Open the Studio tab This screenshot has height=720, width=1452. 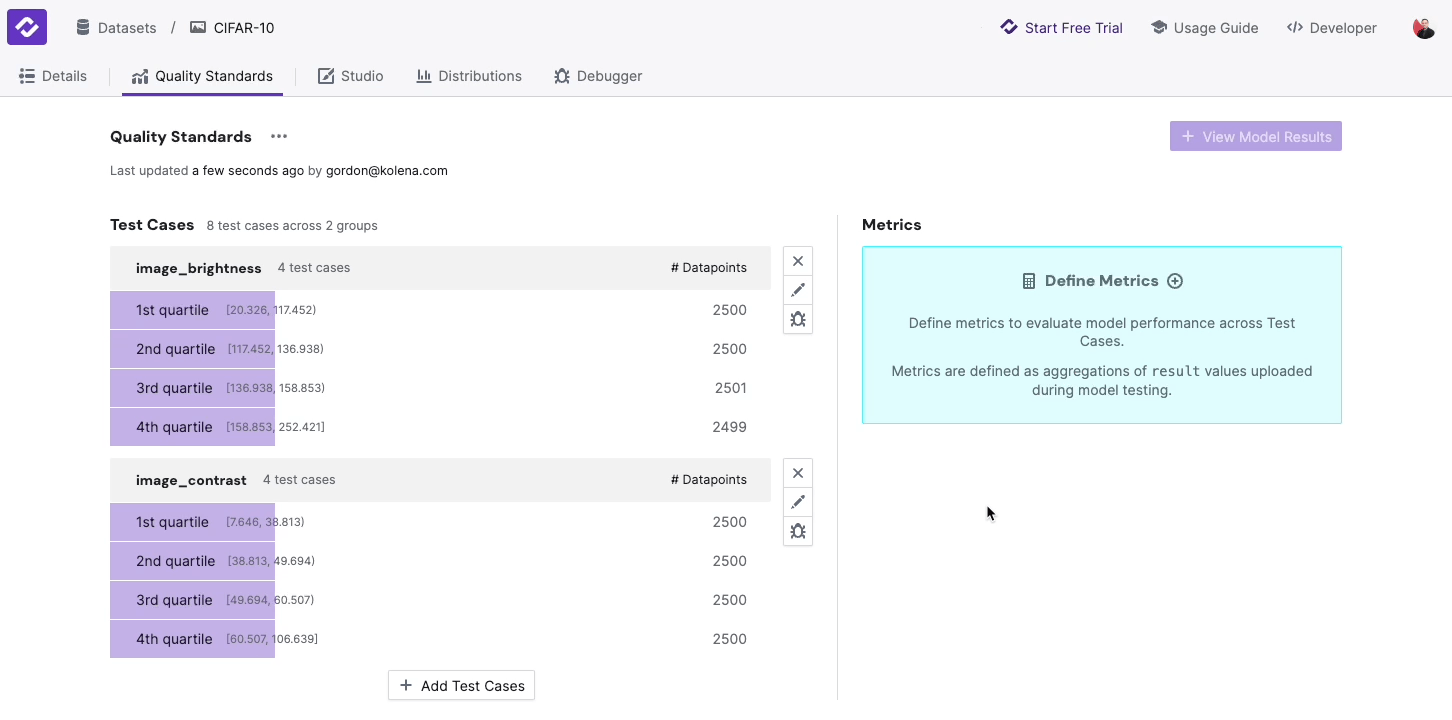coord(351,76)
